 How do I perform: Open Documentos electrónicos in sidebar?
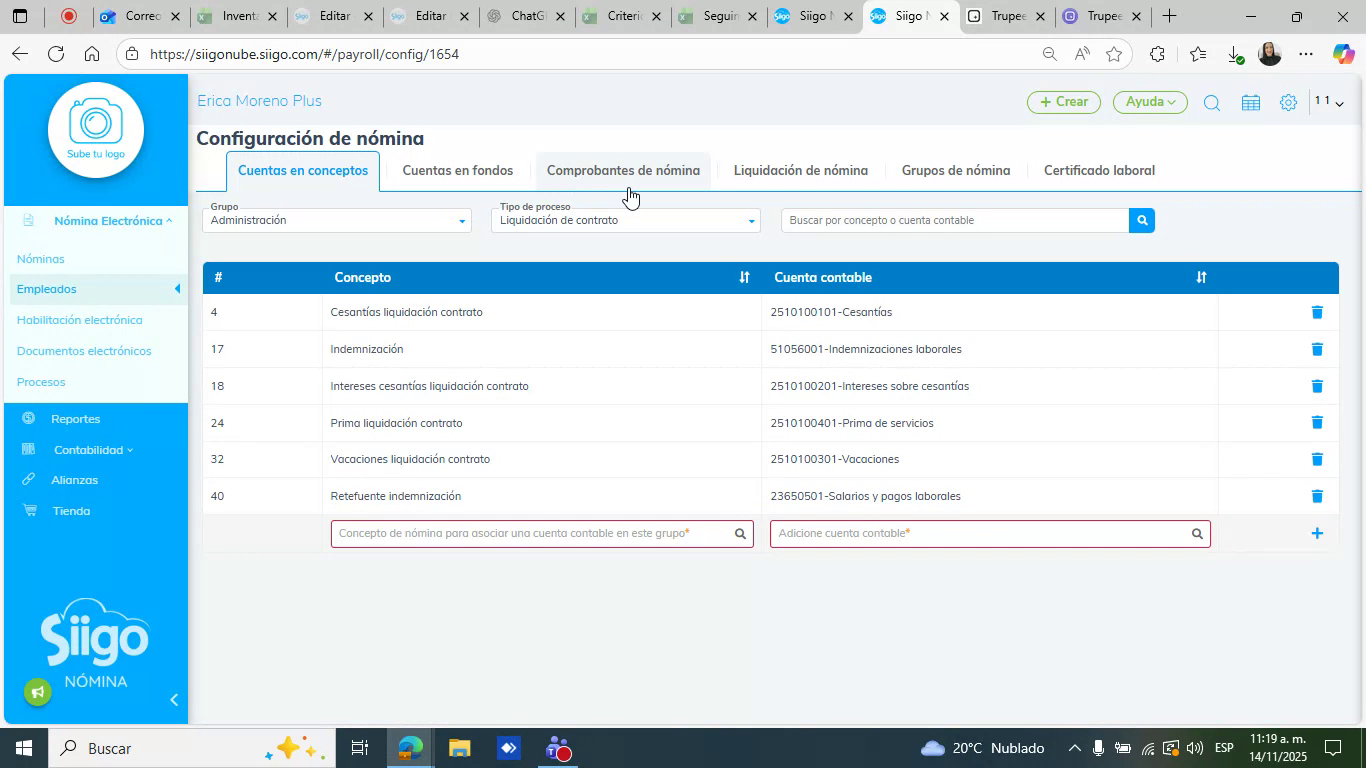84,351
